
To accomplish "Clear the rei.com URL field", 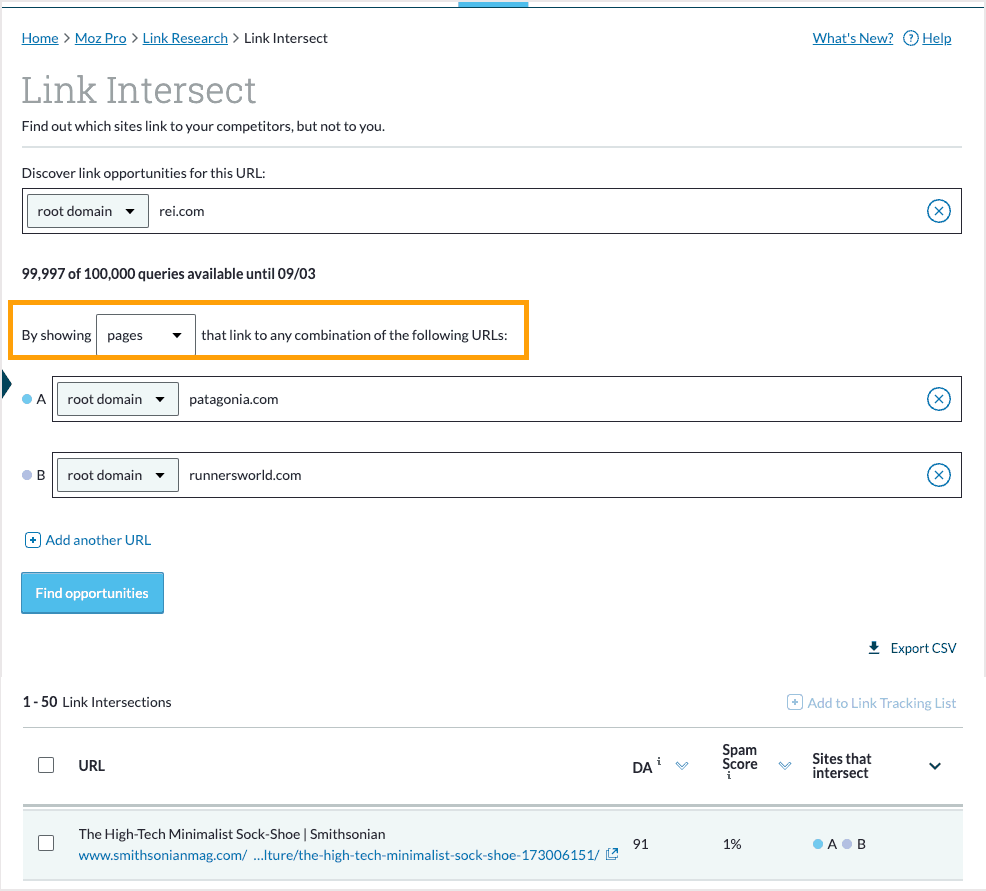I will pyautogui.click(x=938, y=211).
